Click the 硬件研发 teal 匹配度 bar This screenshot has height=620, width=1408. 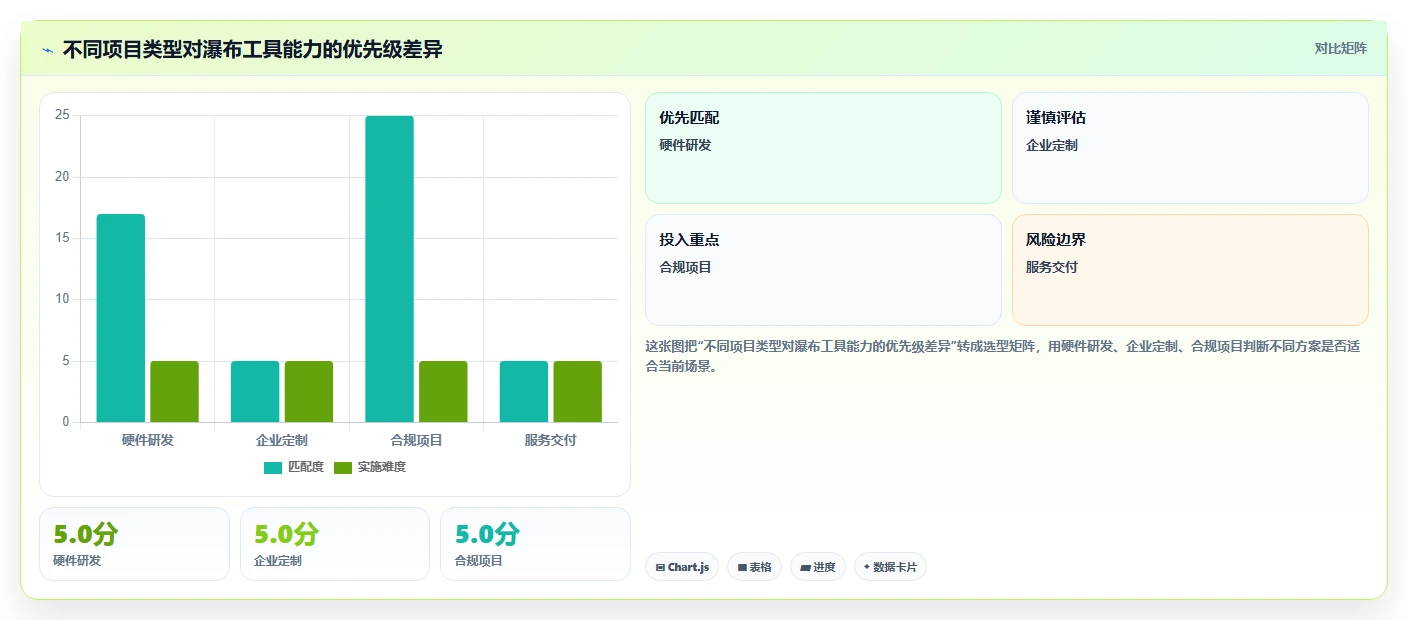[121, 318]
